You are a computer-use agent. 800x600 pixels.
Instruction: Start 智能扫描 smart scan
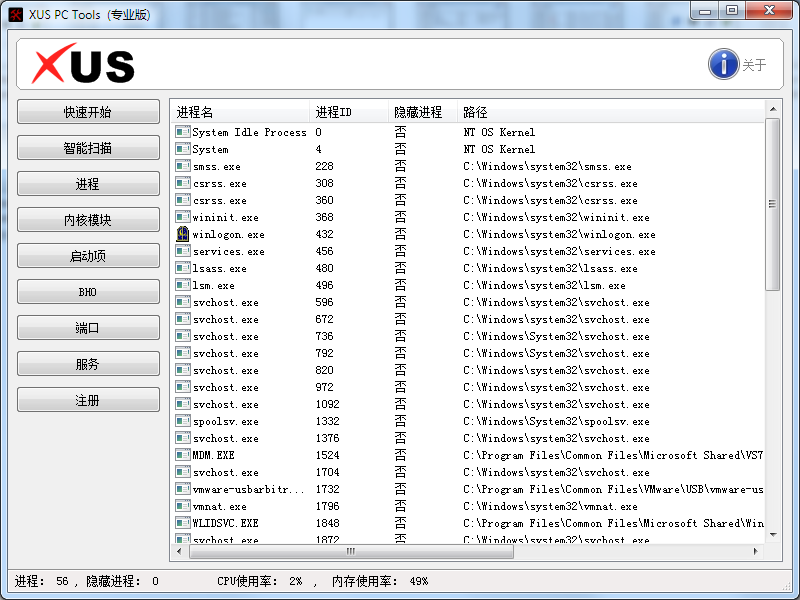pyautogui.click(x=88, y=148)
